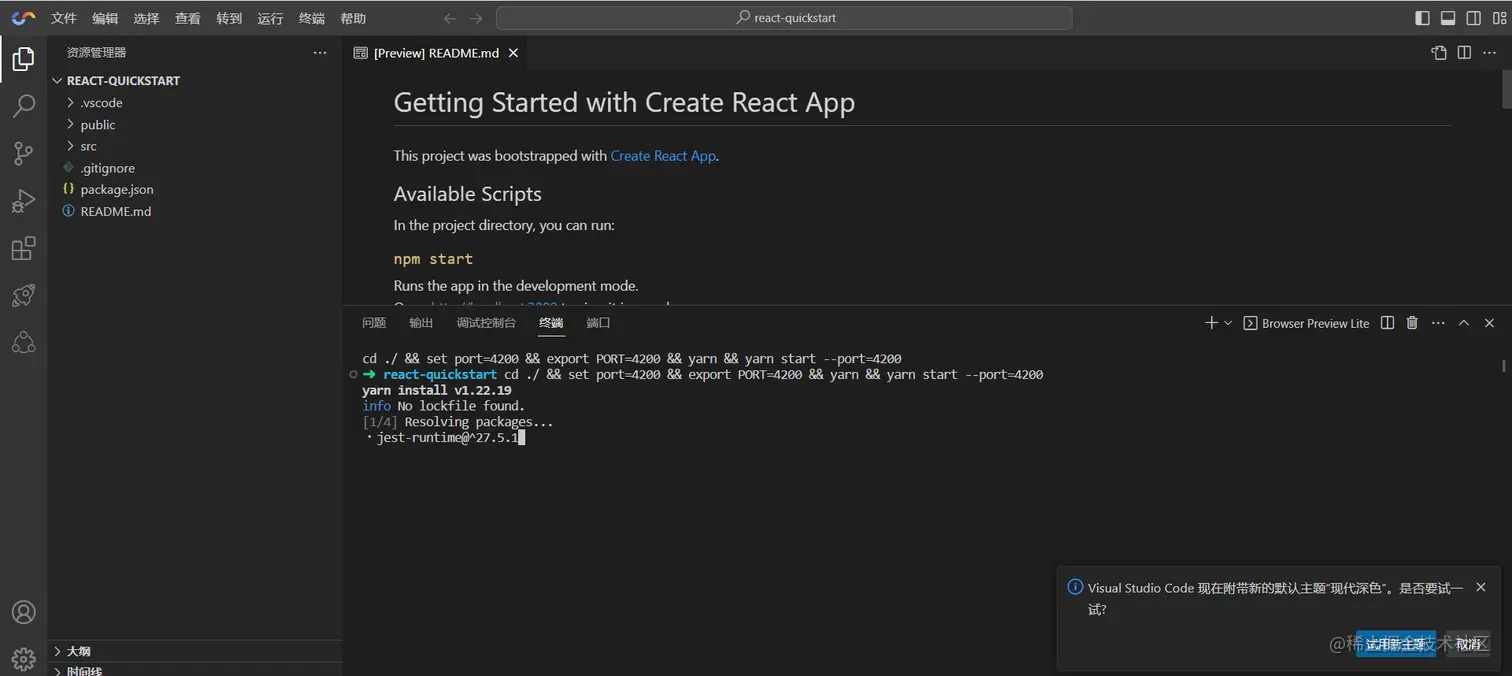Go forward with the right arrow
Screen dimensions: 1512x676
point(476,18)
